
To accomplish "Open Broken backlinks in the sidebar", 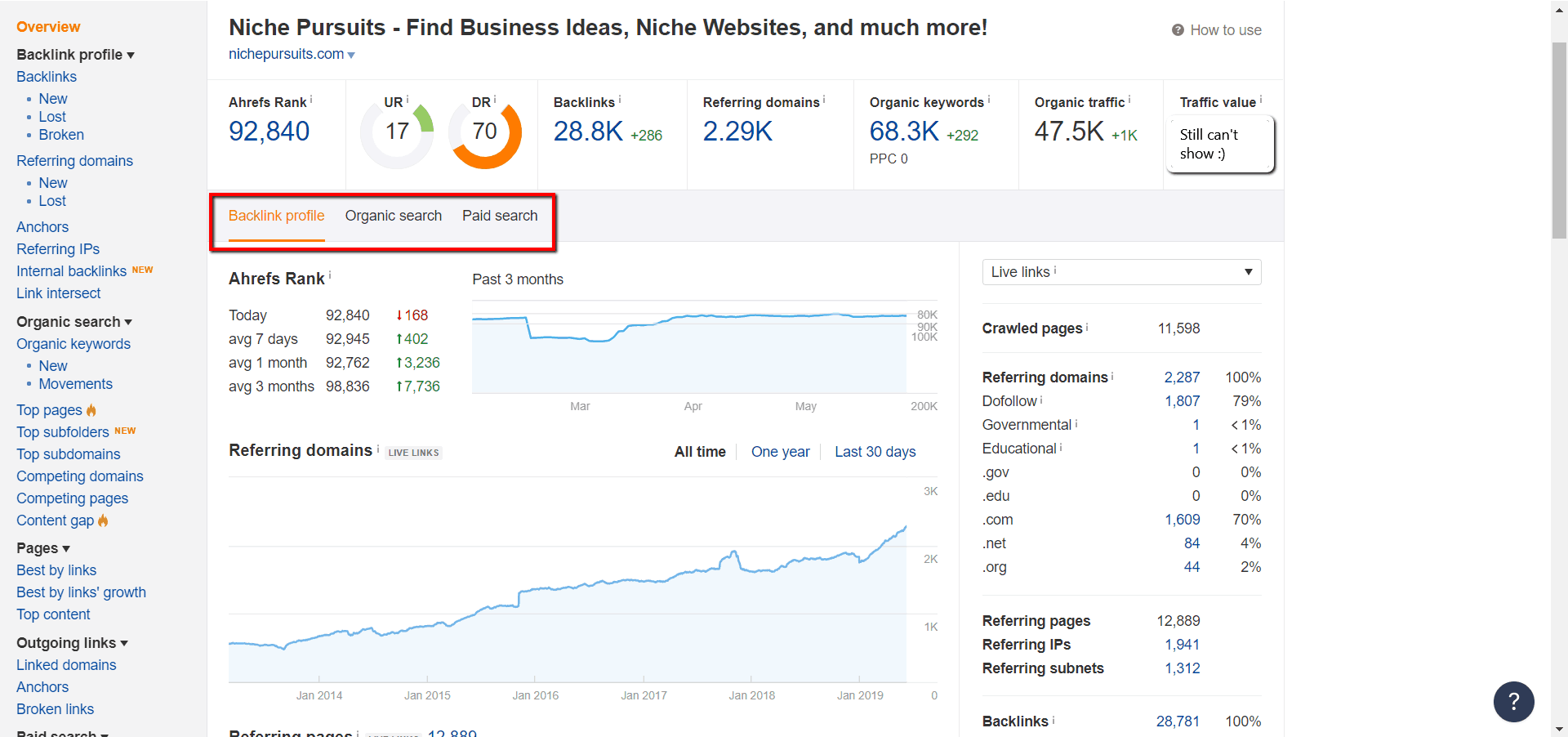I will point(61,135).
